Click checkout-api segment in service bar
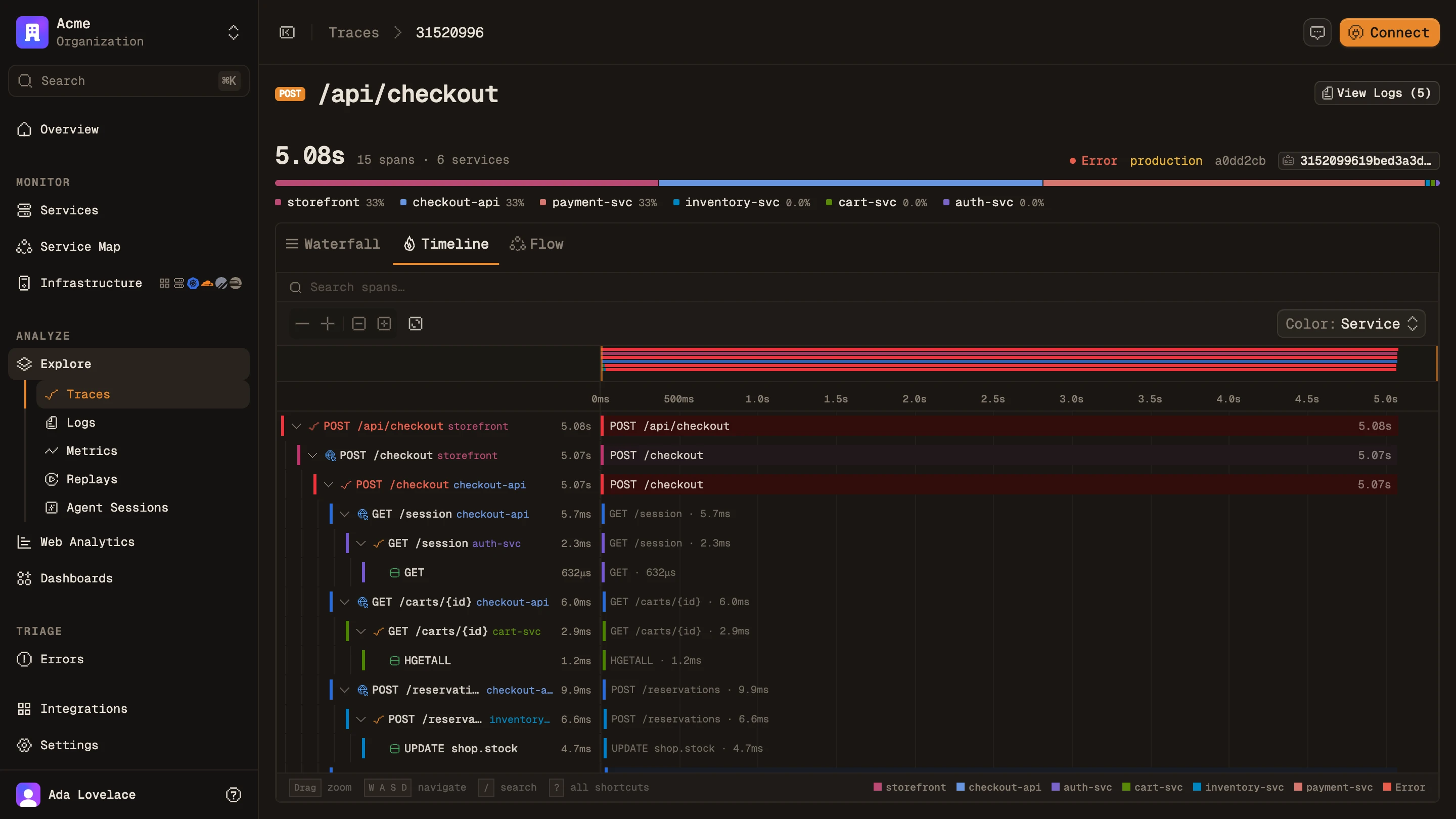Image resolution: width=1456 pixels, height=819 pixels. pyautogui.click(x=850, y=183)
